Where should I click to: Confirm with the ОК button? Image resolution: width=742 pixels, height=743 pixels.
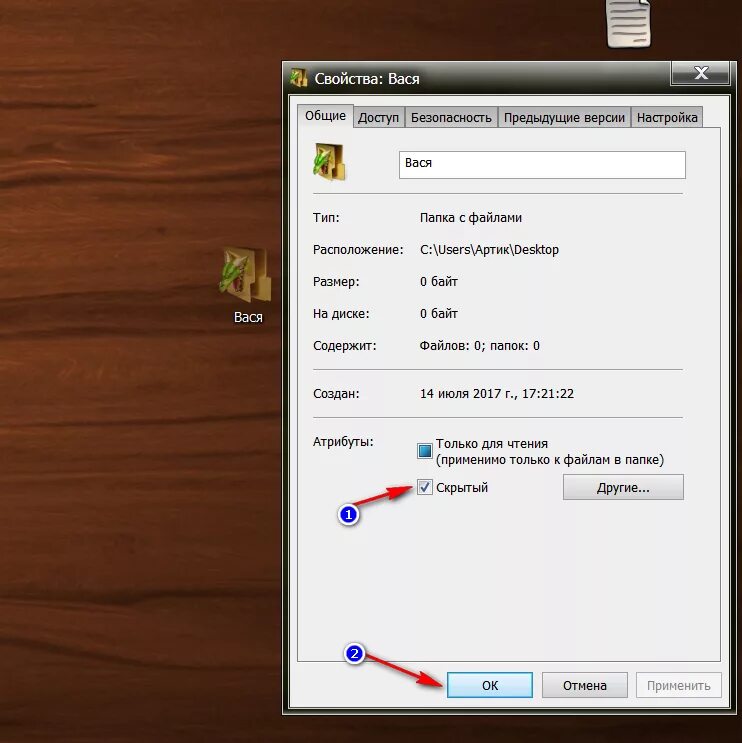[x=490, y=685]
